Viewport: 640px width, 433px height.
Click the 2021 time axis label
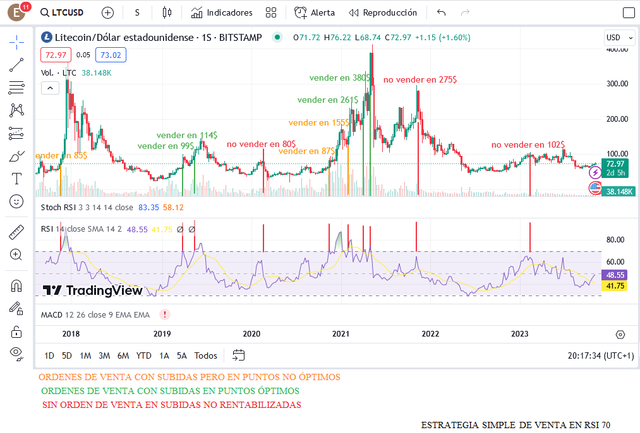(341, 334)
